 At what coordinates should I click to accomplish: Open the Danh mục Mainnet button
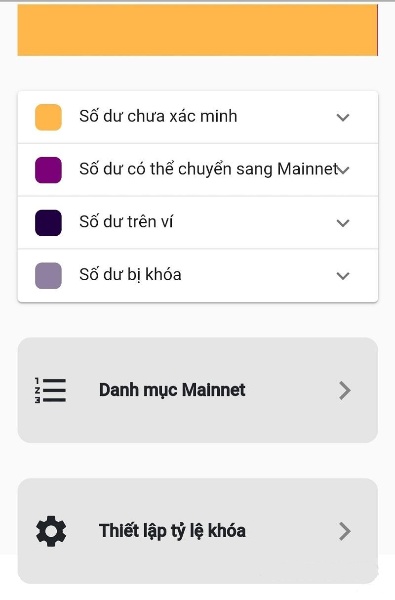pyautogui.click(x=198, y=390)
